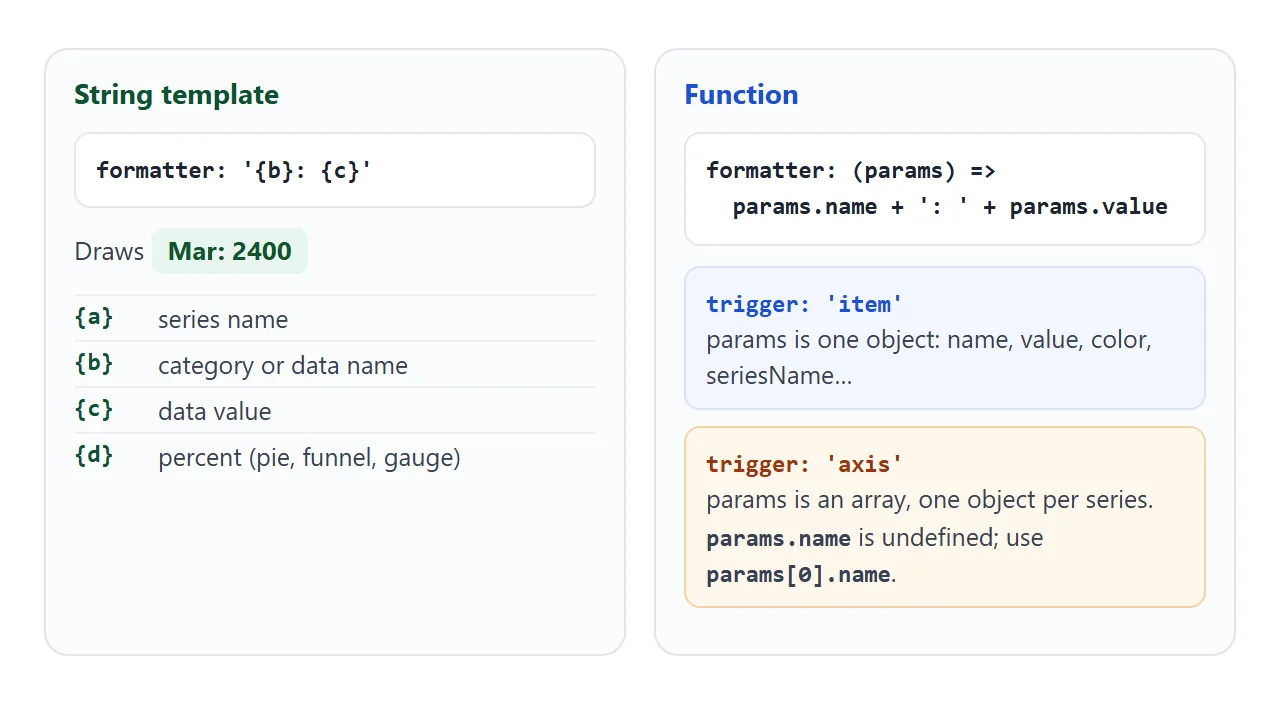The height and width of the screenshot is (708, 1280).
Task: Click the 'Mar: 2400' output badge
Action: pyautogui.click(x=230, y=251)
